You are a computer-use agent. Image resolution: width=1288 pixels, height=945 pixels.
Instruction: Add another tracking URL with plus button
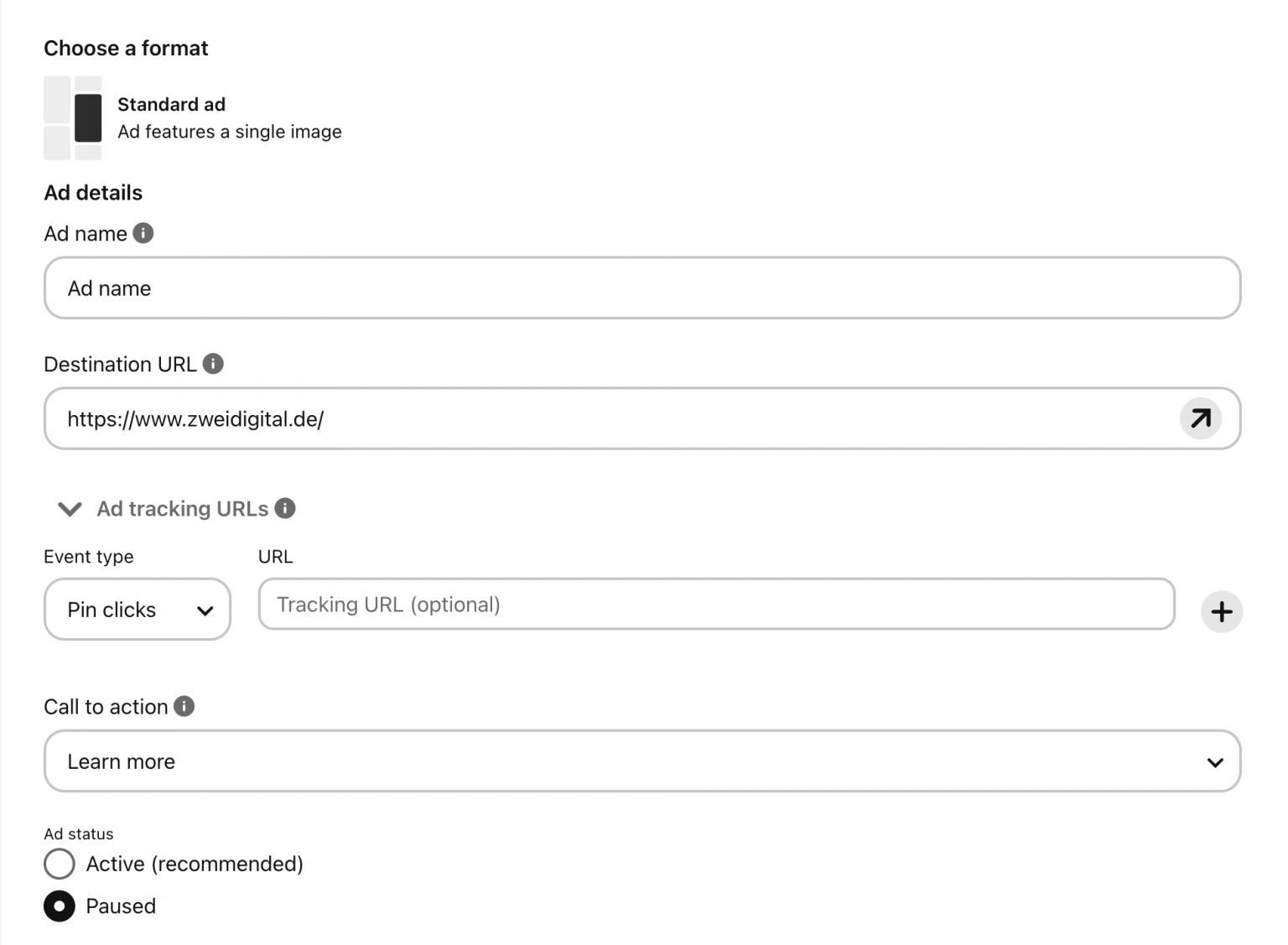click(x=1221, y=611)
